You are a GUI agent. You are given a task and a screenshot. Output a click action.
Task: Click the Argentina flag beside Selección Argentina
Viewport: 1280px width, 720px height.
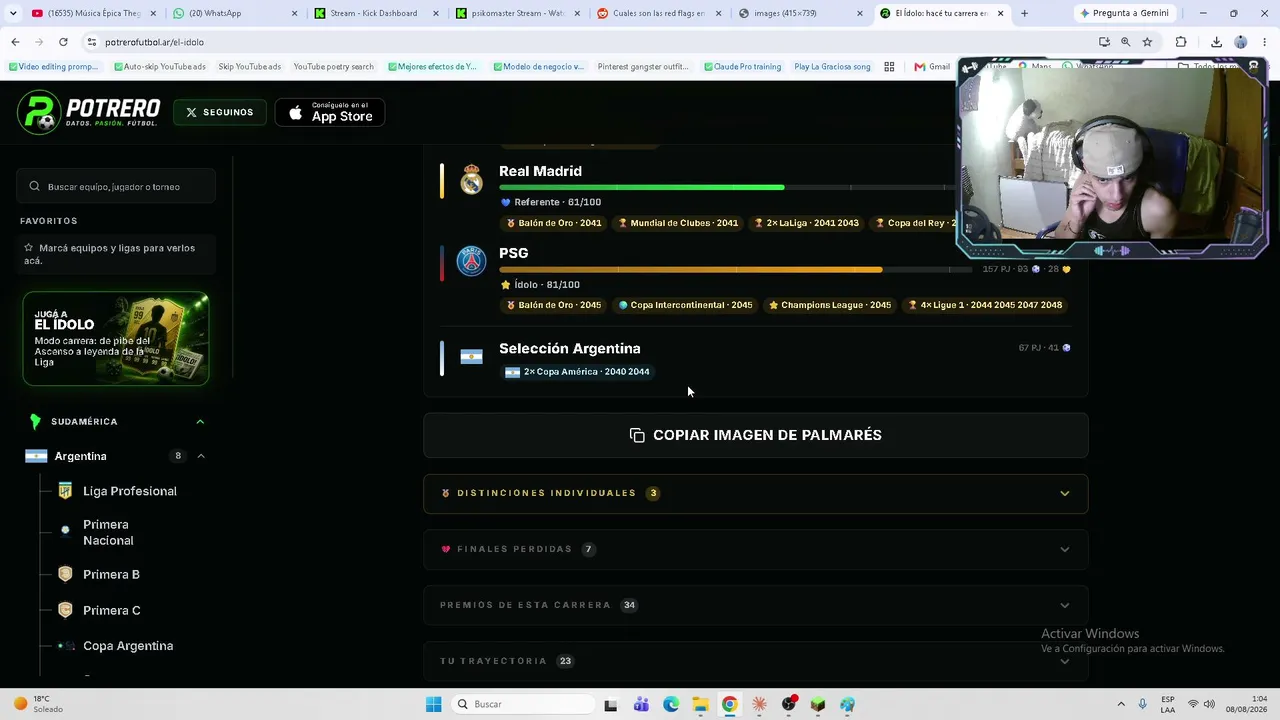click(471, 357)
